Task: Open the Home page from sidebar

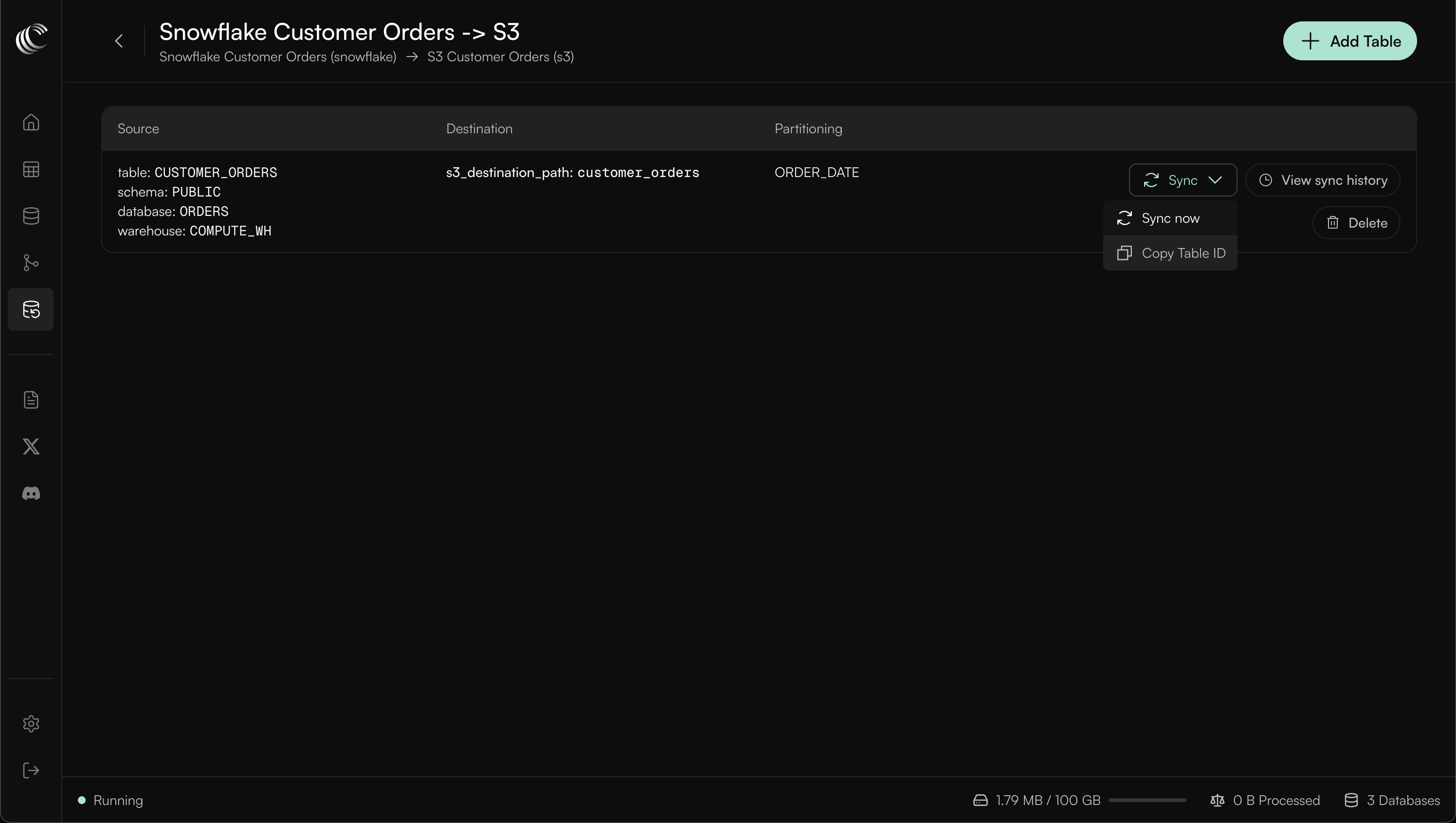Action: [x=31, y=122]
